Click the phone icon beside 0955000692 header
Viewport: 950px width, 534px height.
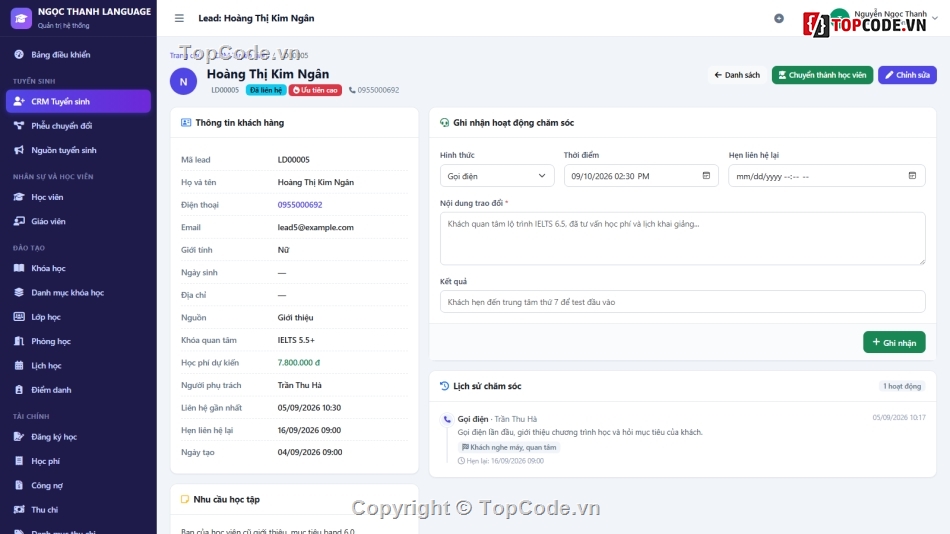352,90
